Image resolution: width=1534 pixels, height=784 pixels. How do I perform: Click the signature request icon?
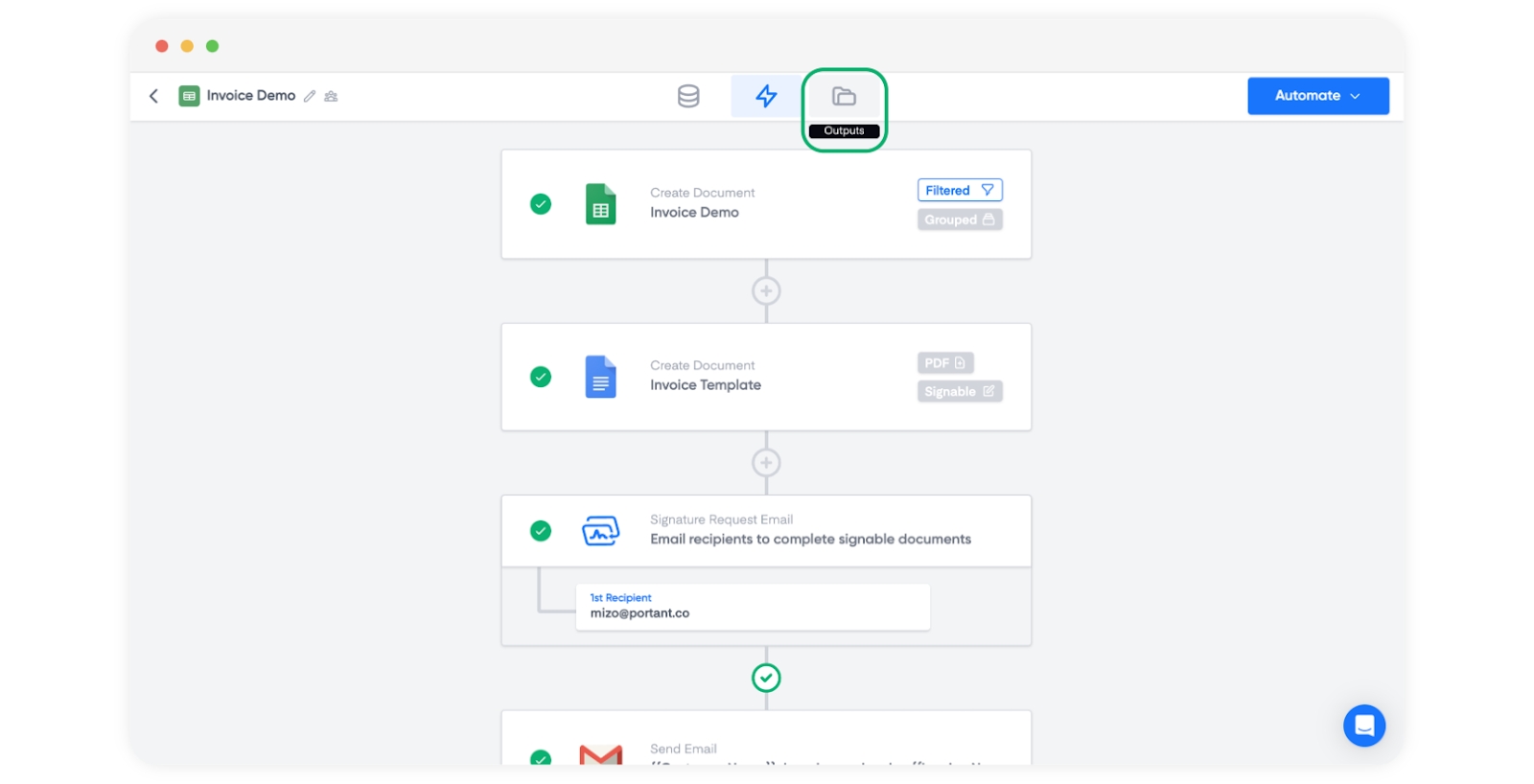600,530
